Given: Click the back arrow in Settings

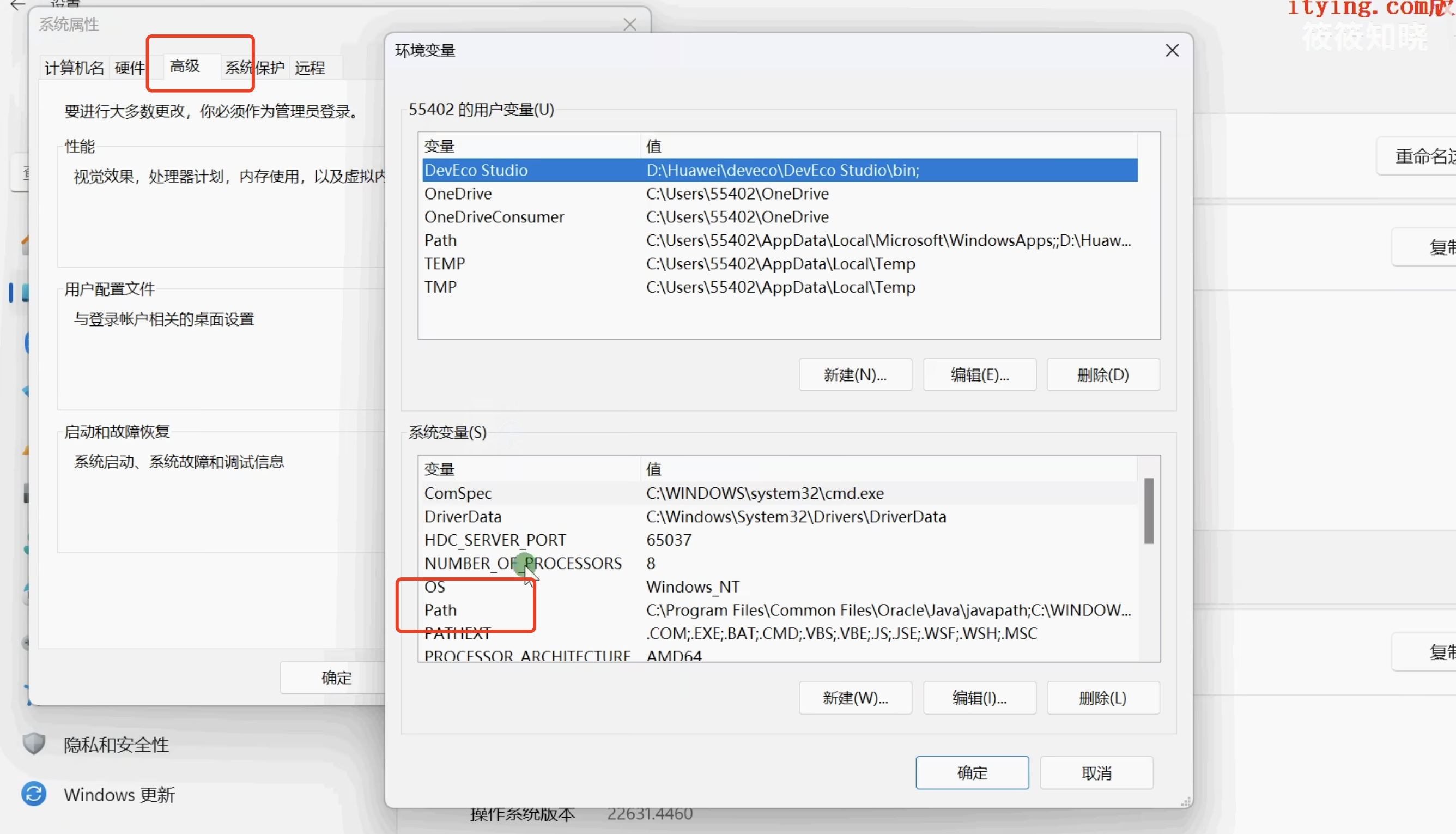Looking at the screenshot, I should pyautogui.click(x=17, y=5).
